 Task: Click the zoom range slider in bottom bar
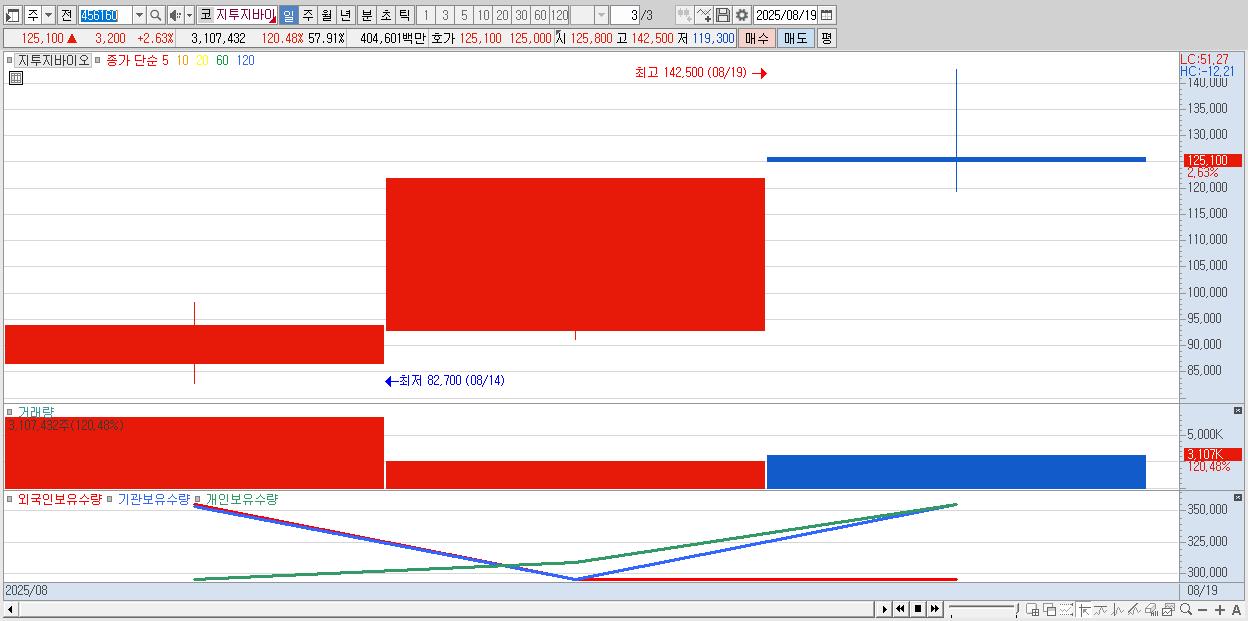click(x=984, y=609)
